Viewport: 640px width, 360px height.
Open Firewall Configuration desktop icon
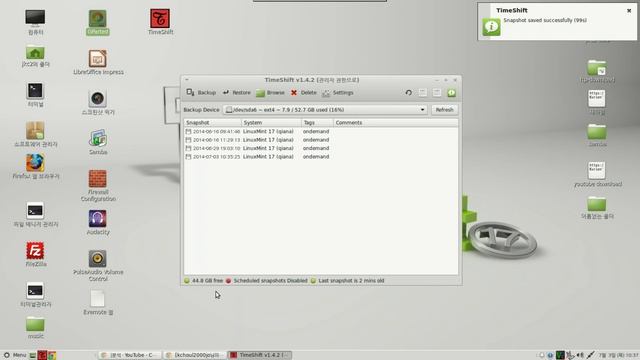(x=98, y=186)
